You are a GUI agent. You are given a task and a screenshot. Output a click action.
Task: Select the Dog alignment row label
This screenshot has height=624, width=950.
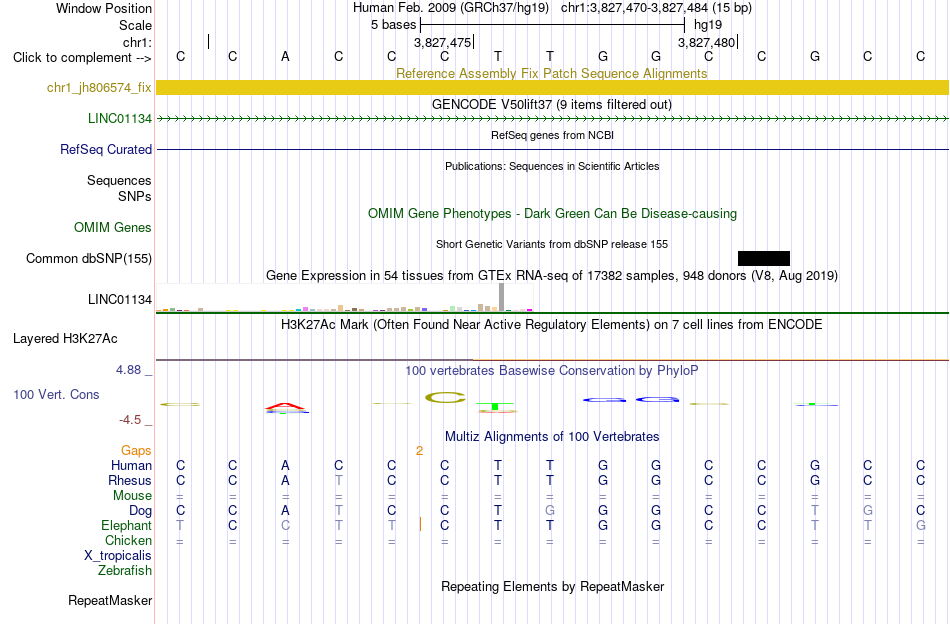coord(140,511)
